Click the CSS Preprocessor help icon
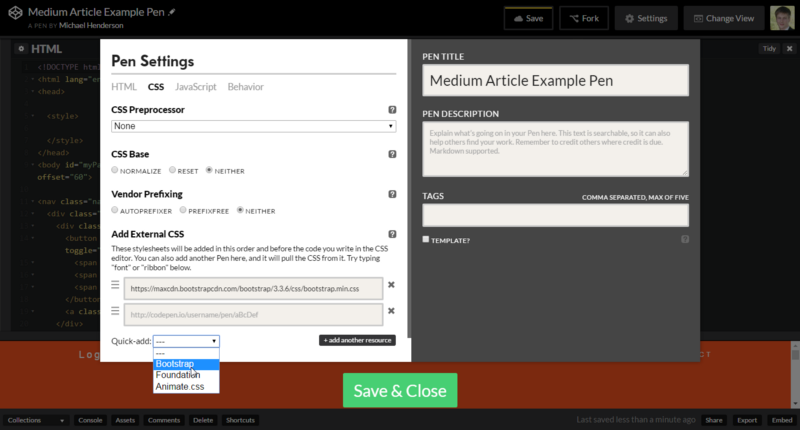 pos(392,110)
